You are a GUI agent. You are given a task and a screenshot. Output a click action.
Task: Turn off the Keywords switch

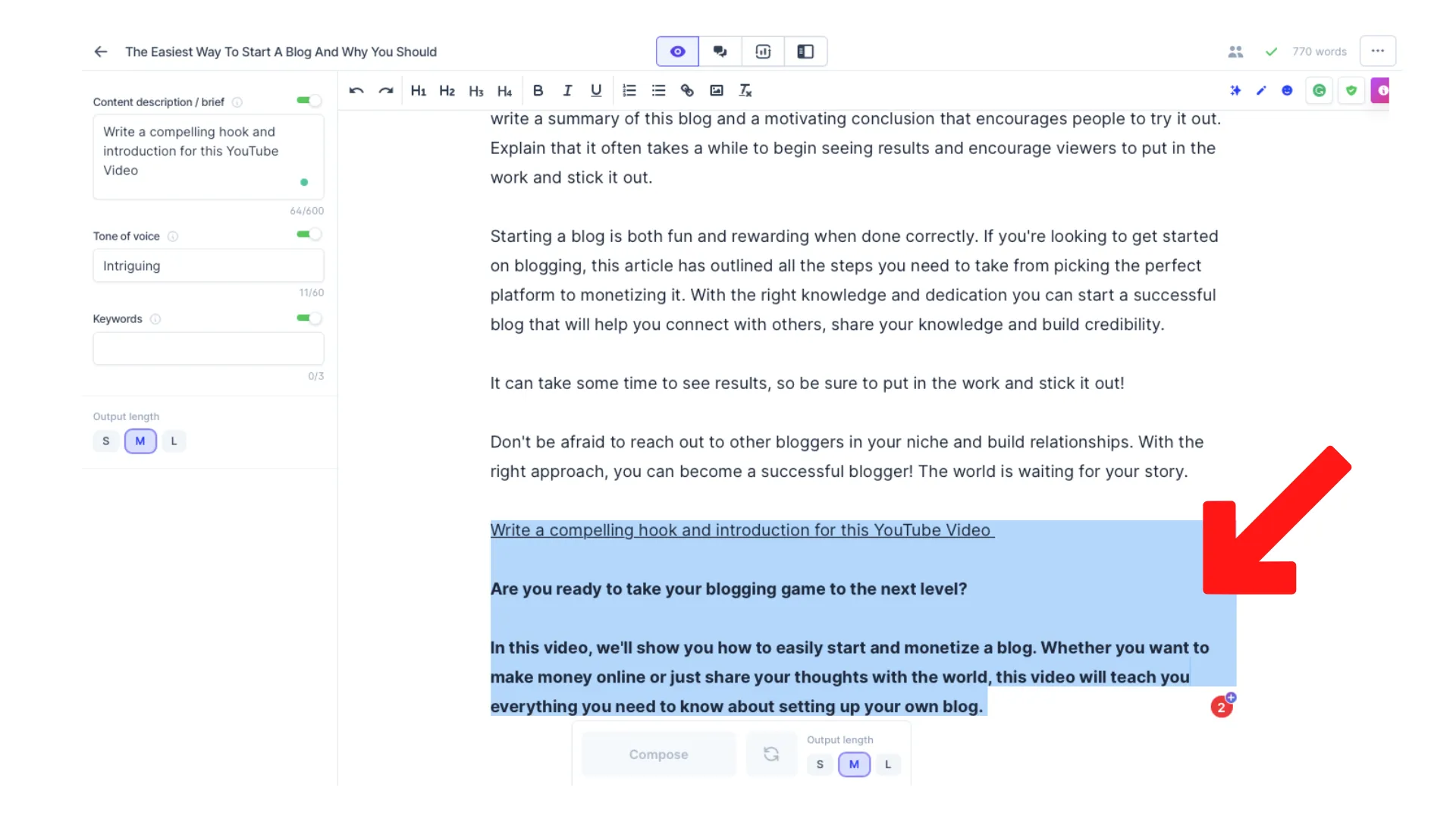click(309, 318)
